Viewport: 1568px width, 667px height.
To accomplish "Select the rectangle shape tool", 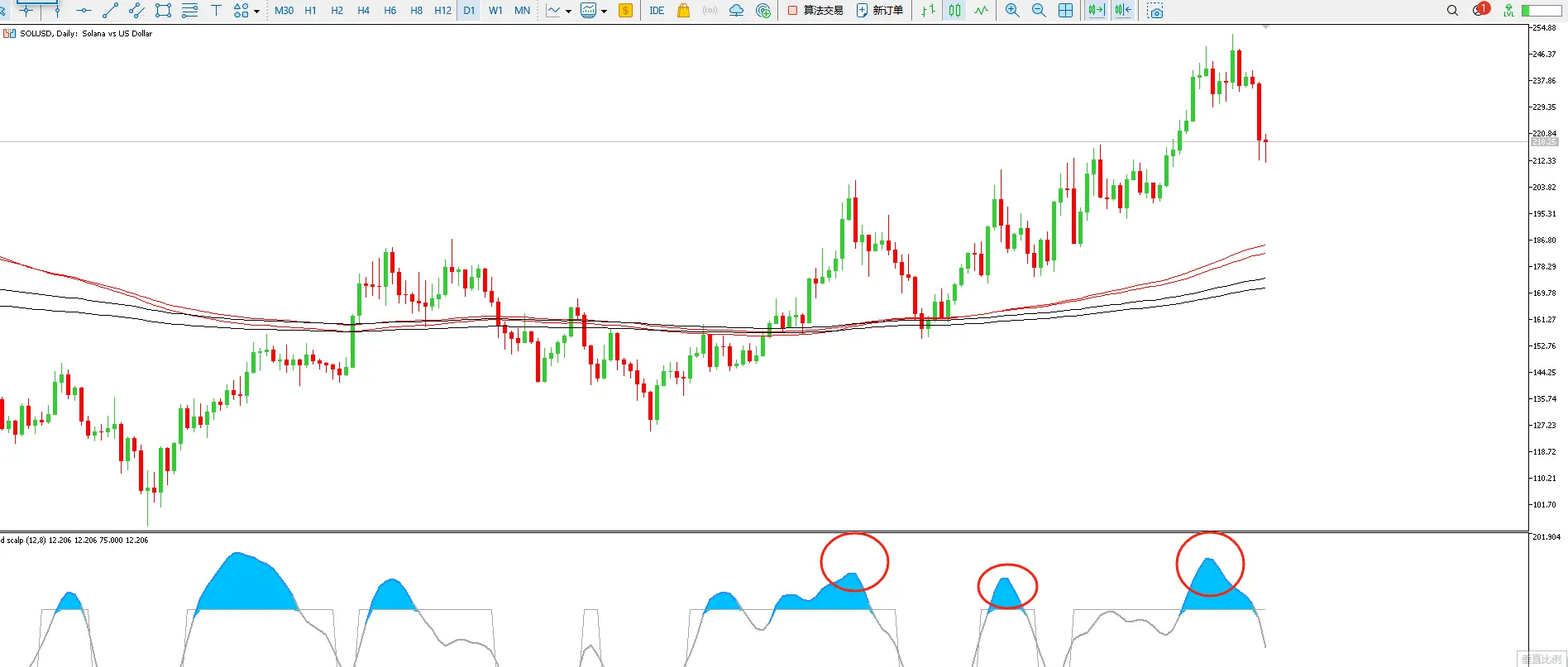I will click(163, 11).
